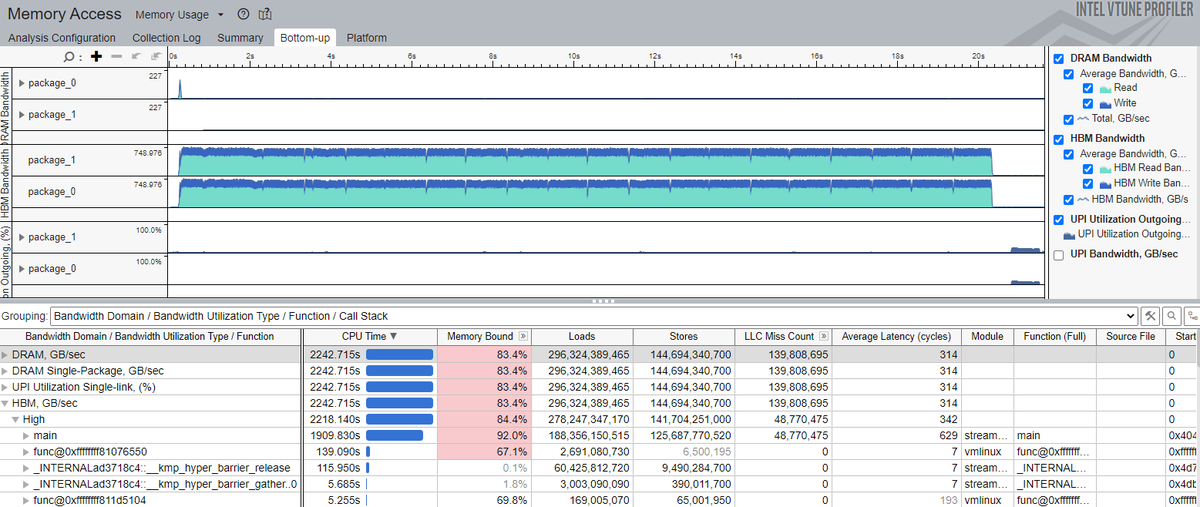This screenshot has height=507, width=1200.
Task: Click the DRAM Write color swatch
Action: [x=1107, y=103]
